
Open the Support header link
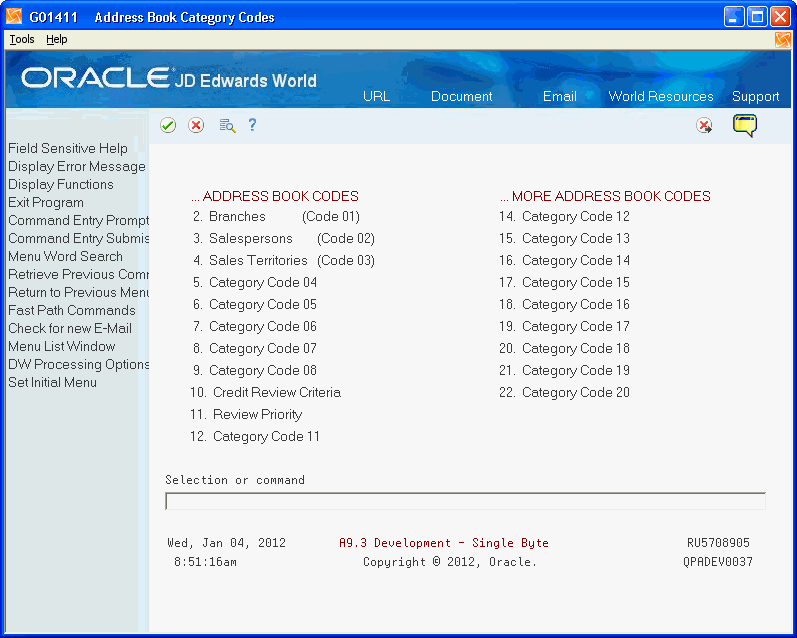click(755, 97)
